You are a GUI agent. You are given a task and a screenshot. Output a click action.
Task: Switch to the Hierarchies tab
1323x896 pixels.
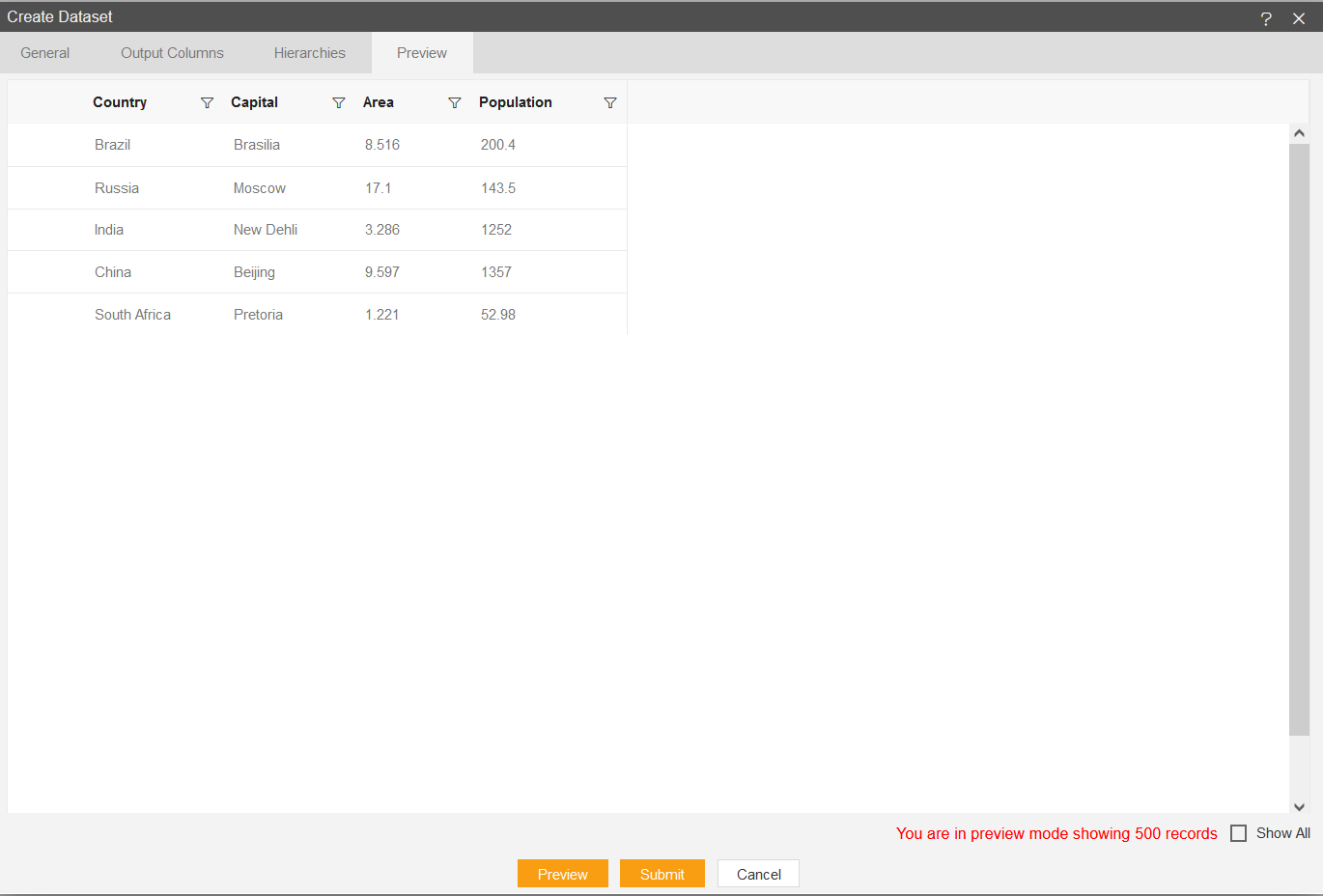310,53
